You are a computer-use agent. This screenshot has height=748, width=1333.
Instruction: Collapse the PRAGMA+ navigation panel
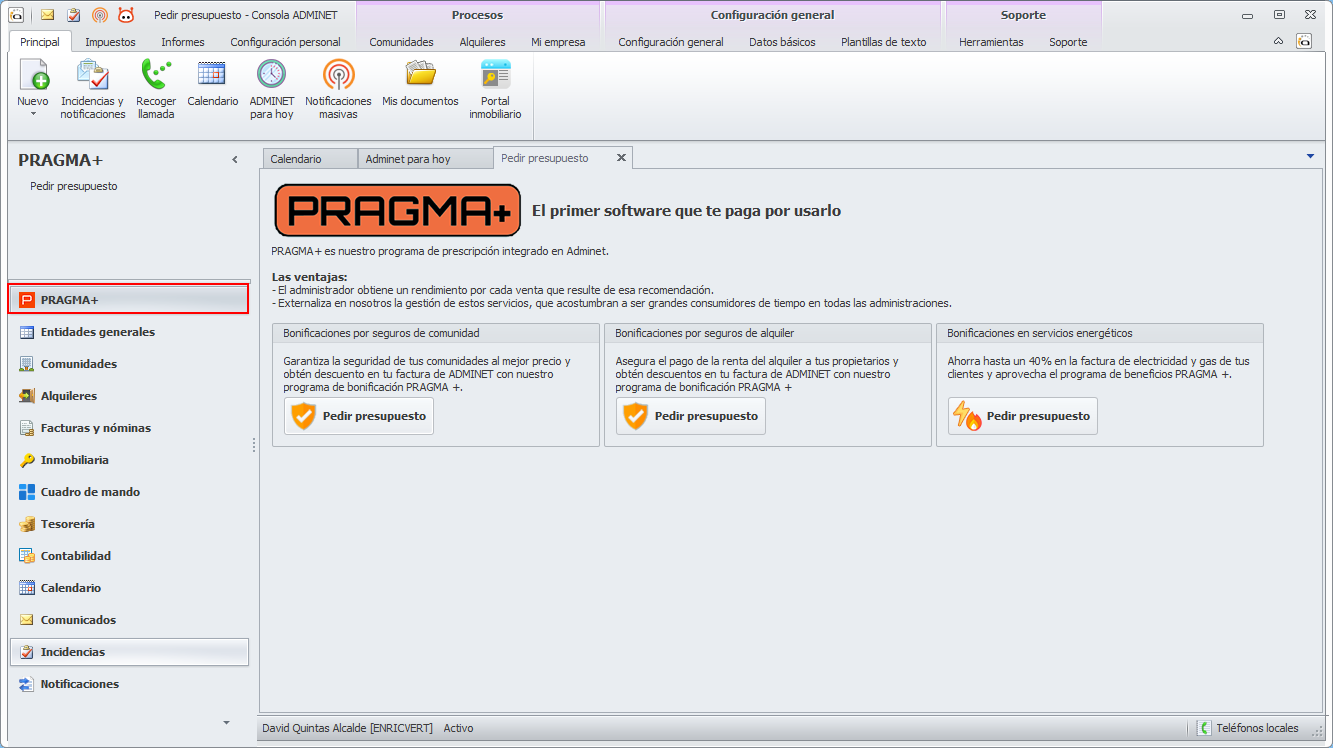[x=235, y=160]
